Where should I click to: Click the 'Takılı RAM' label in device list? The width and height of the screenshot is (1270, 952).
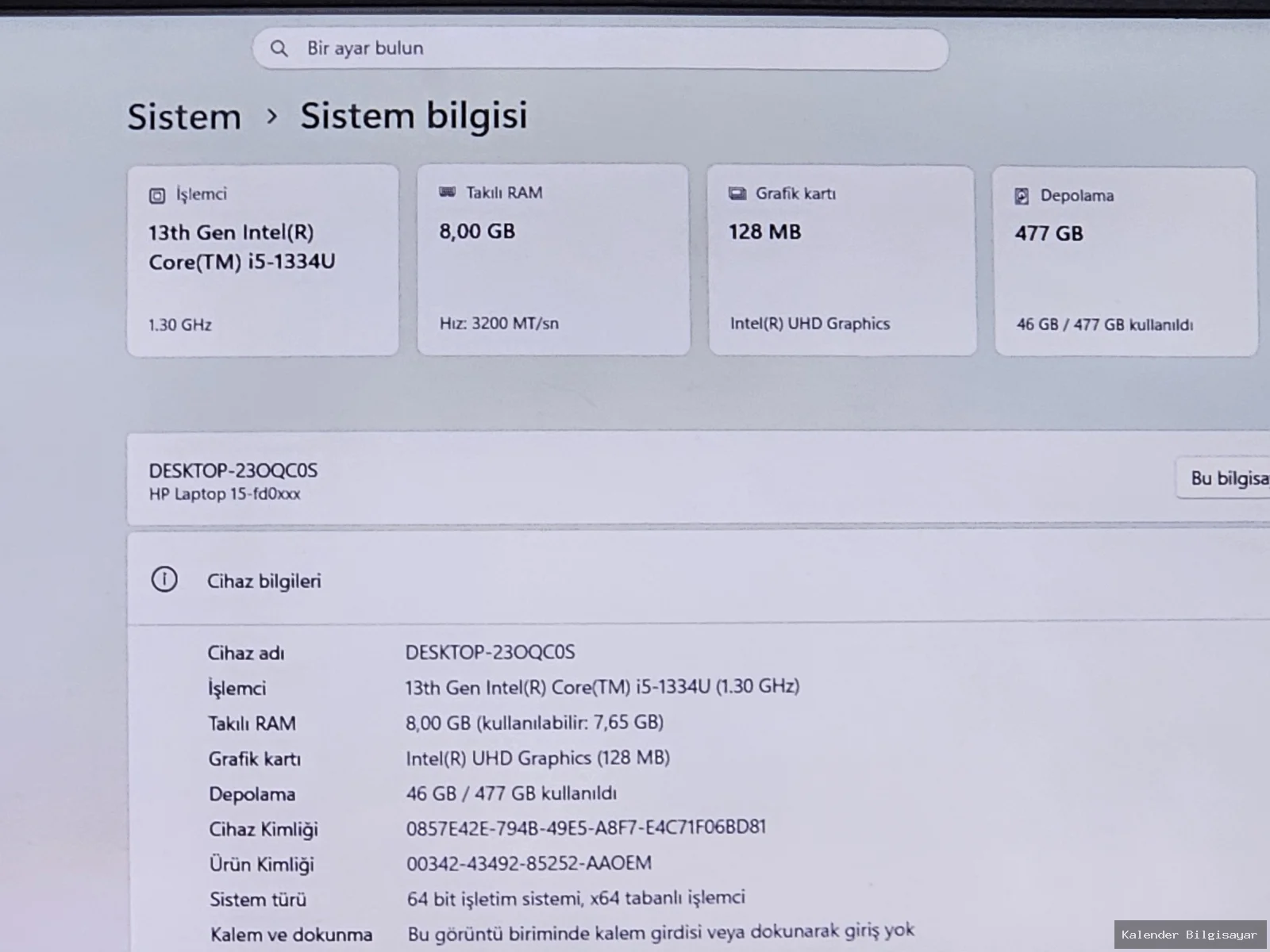click(252, 724)
